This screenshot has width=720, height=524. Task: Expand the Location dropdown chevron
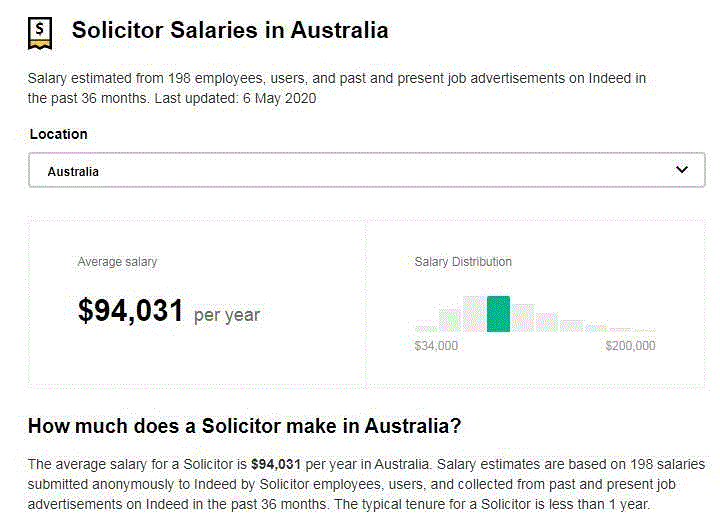tap(682, 170)
